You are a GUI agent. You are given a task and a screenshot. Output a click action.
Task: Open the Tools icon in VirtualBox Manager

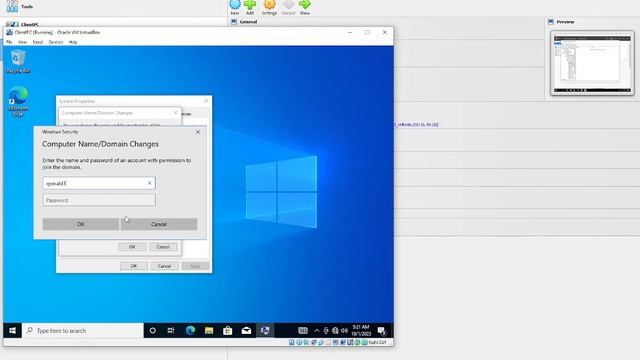[x=12, y=6]
